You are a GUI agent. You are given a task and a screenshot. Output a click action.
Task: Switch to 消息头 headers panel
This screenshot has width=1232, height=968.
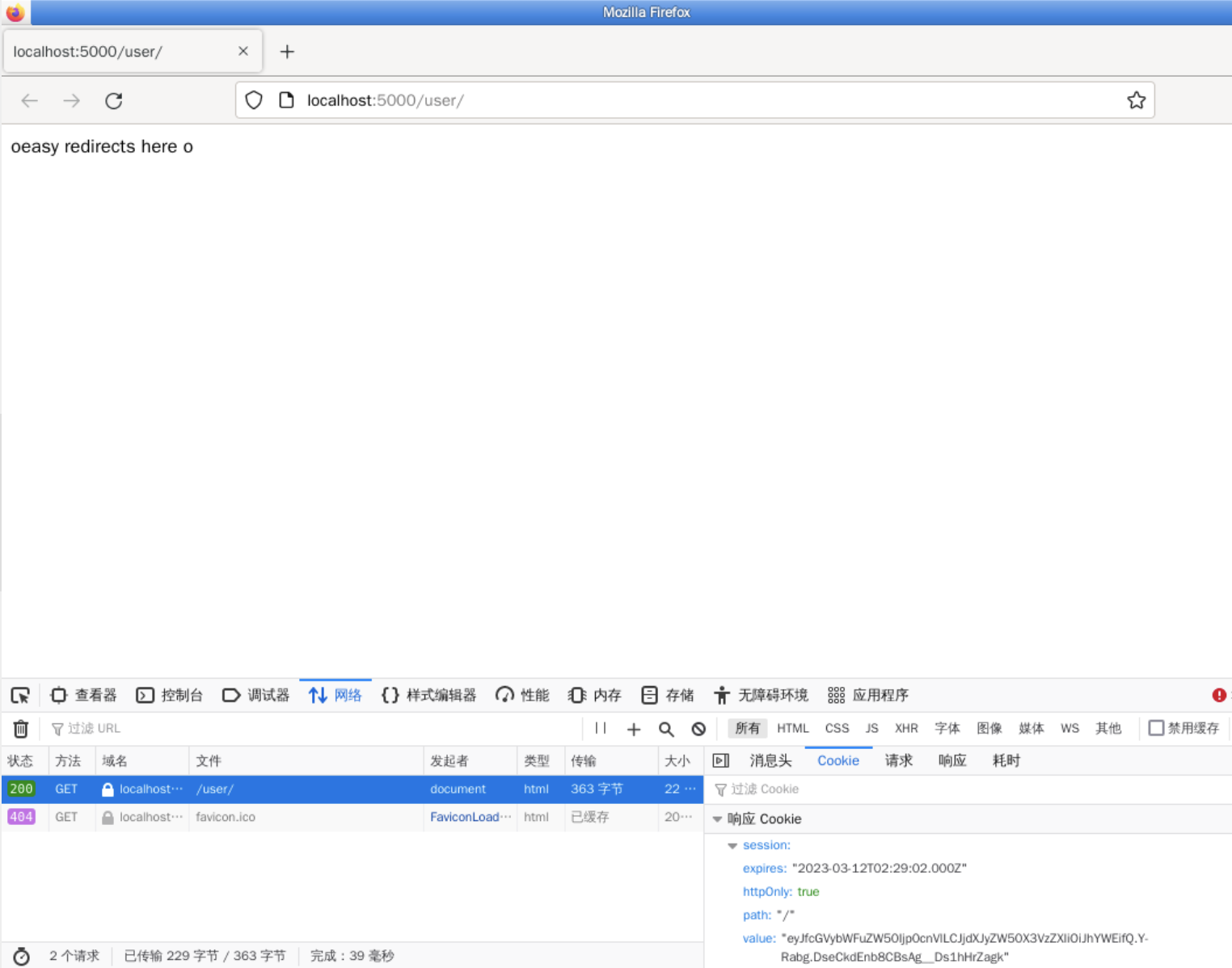770,760
